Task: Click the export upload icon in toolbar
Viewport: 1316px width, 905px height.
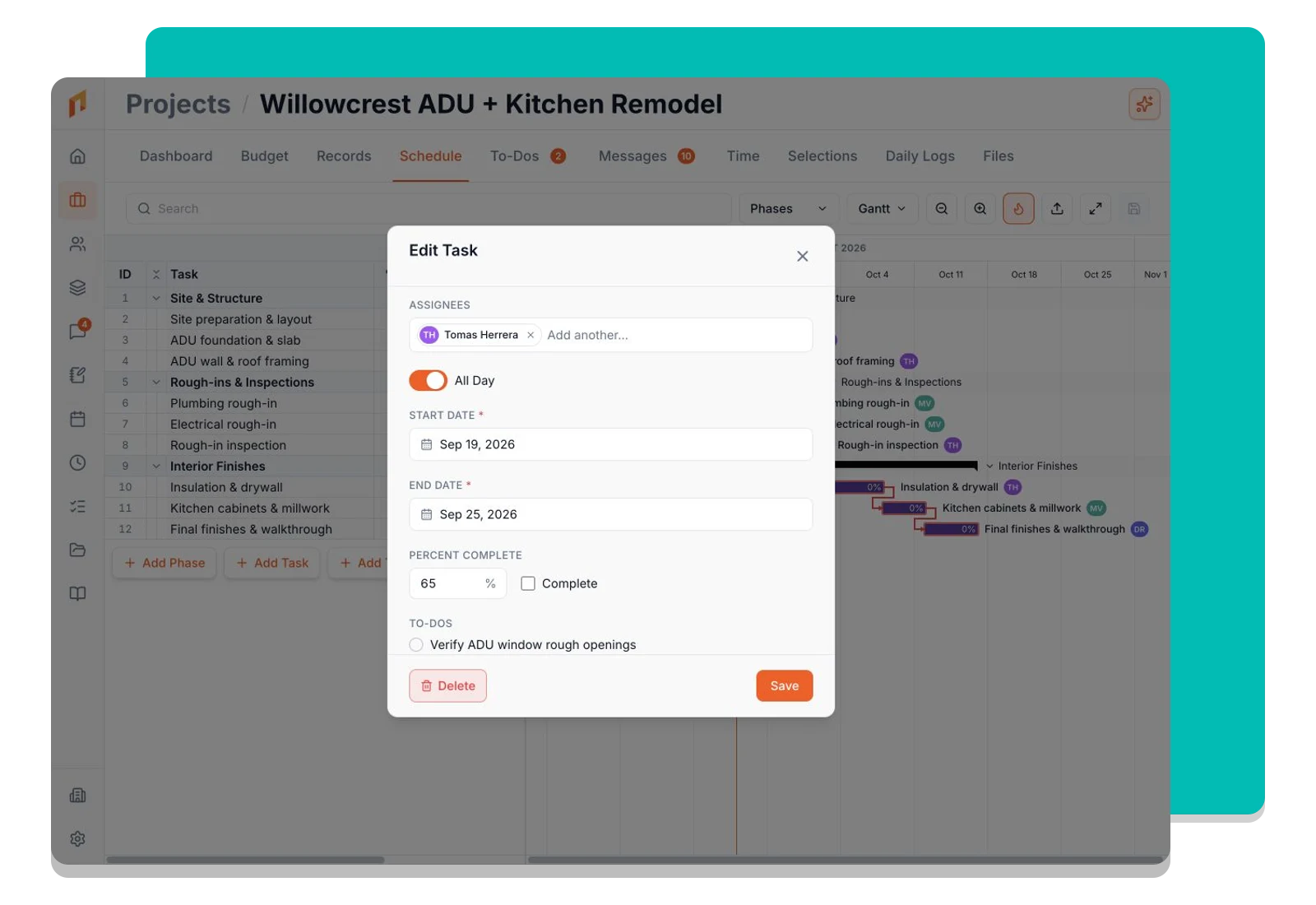Action: click(x=1057, y=209)
